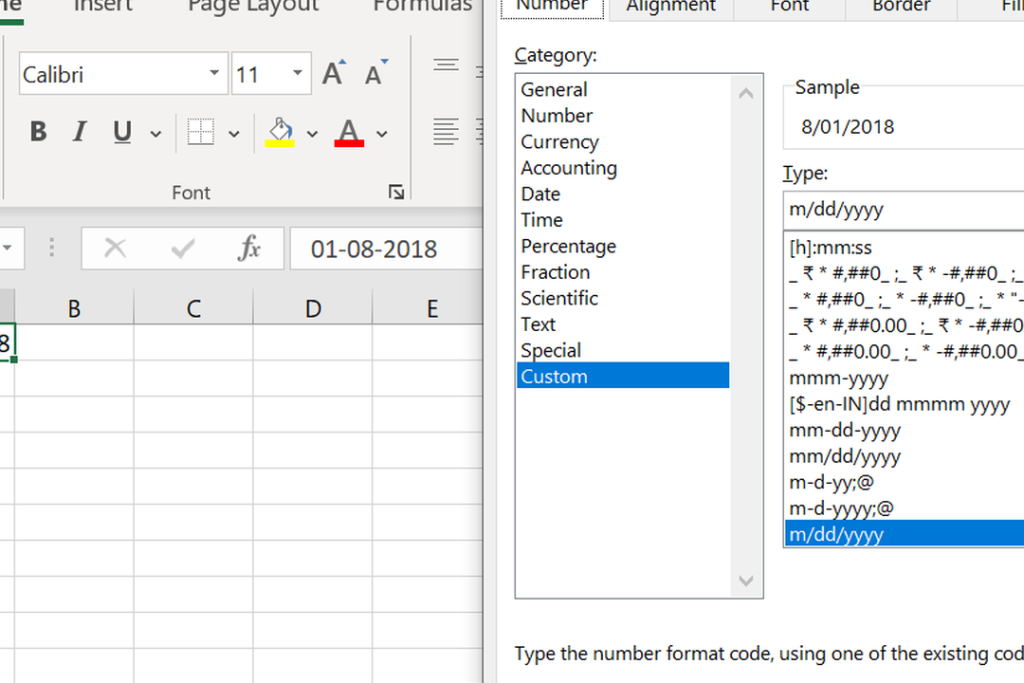The image size is (1024, 683).
Task: Open the Page Layout ribbon tab
Action: [x=252, y=6]
